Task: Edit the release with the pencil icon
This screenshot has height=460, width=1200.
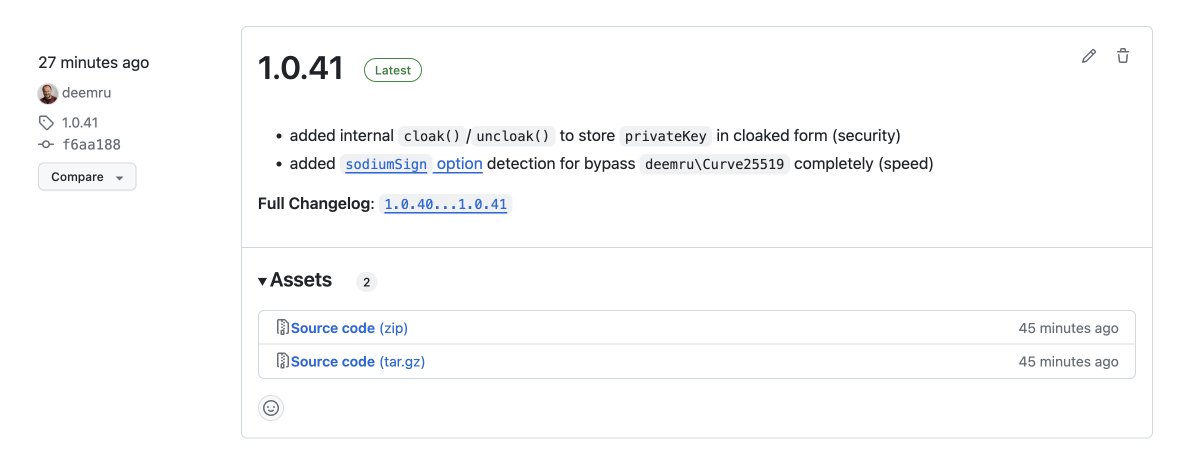Action: (1089, 56)
